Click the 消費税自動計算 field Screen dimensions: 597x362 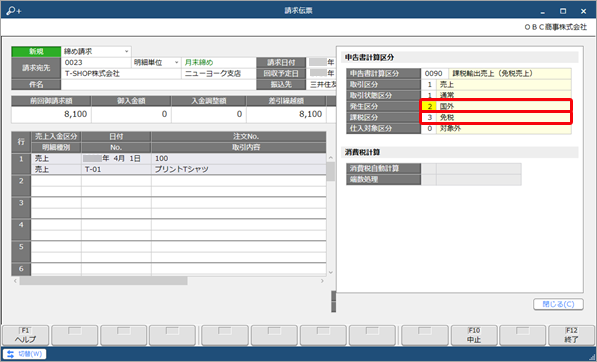[x=471, y=168]
